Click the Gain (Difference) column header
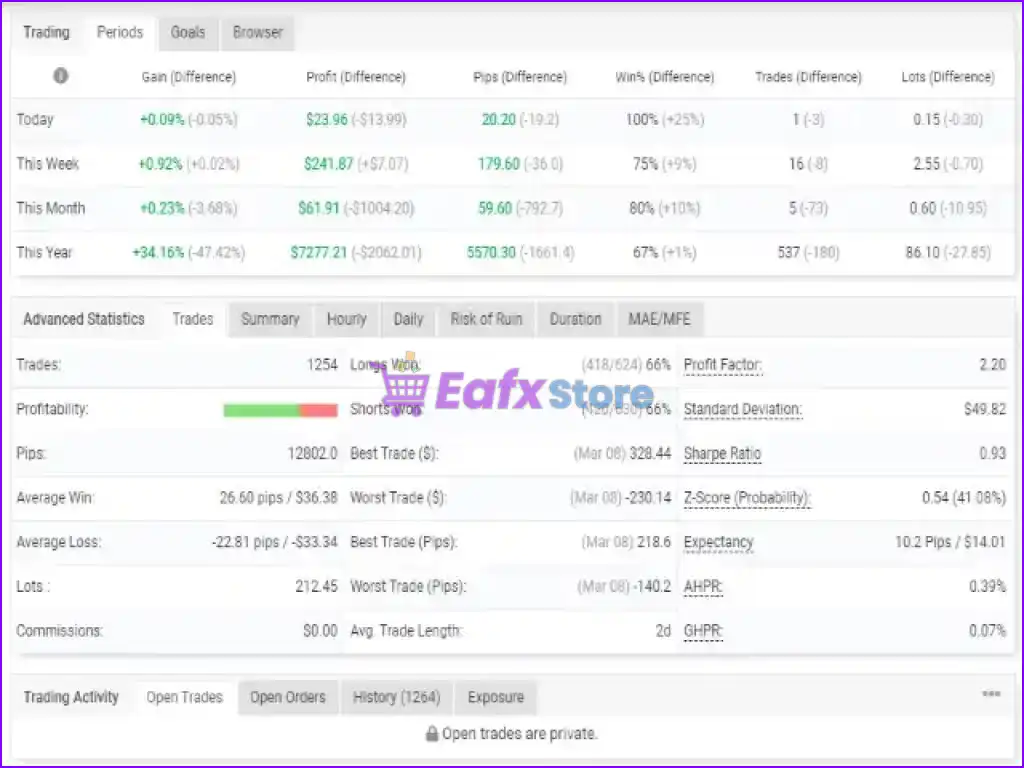The width and height of the screenshot is (1024, 768). 189,77
